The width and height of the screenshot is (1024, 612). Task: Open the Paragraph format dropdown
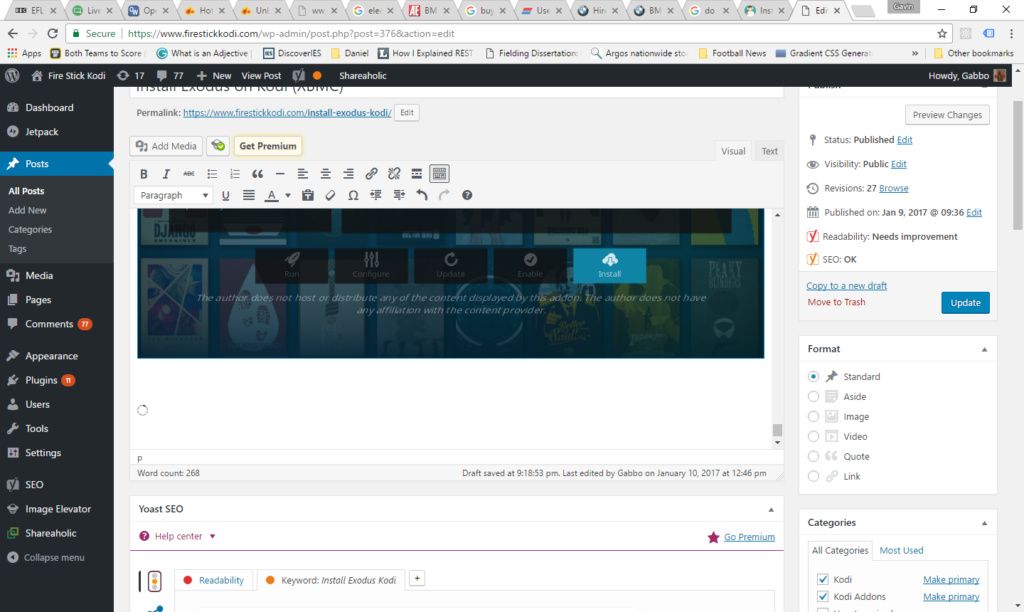coord(173,195)
